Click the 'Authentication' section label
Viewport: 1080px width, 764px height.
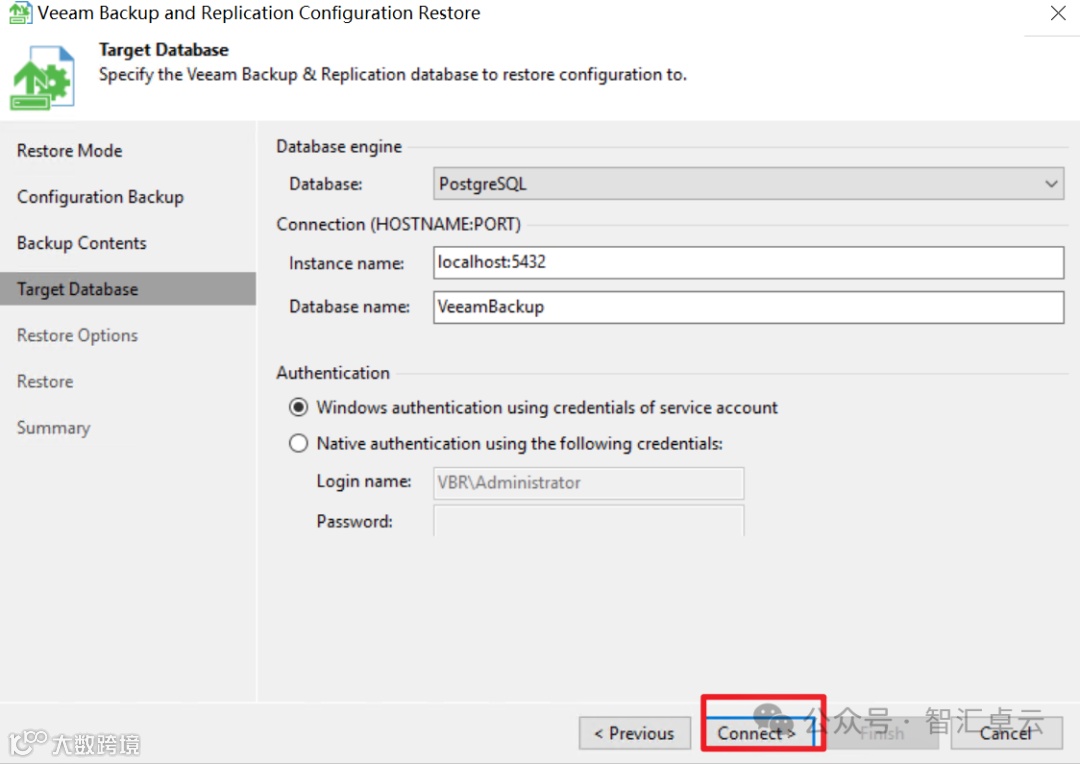click(x=333, y=373)
